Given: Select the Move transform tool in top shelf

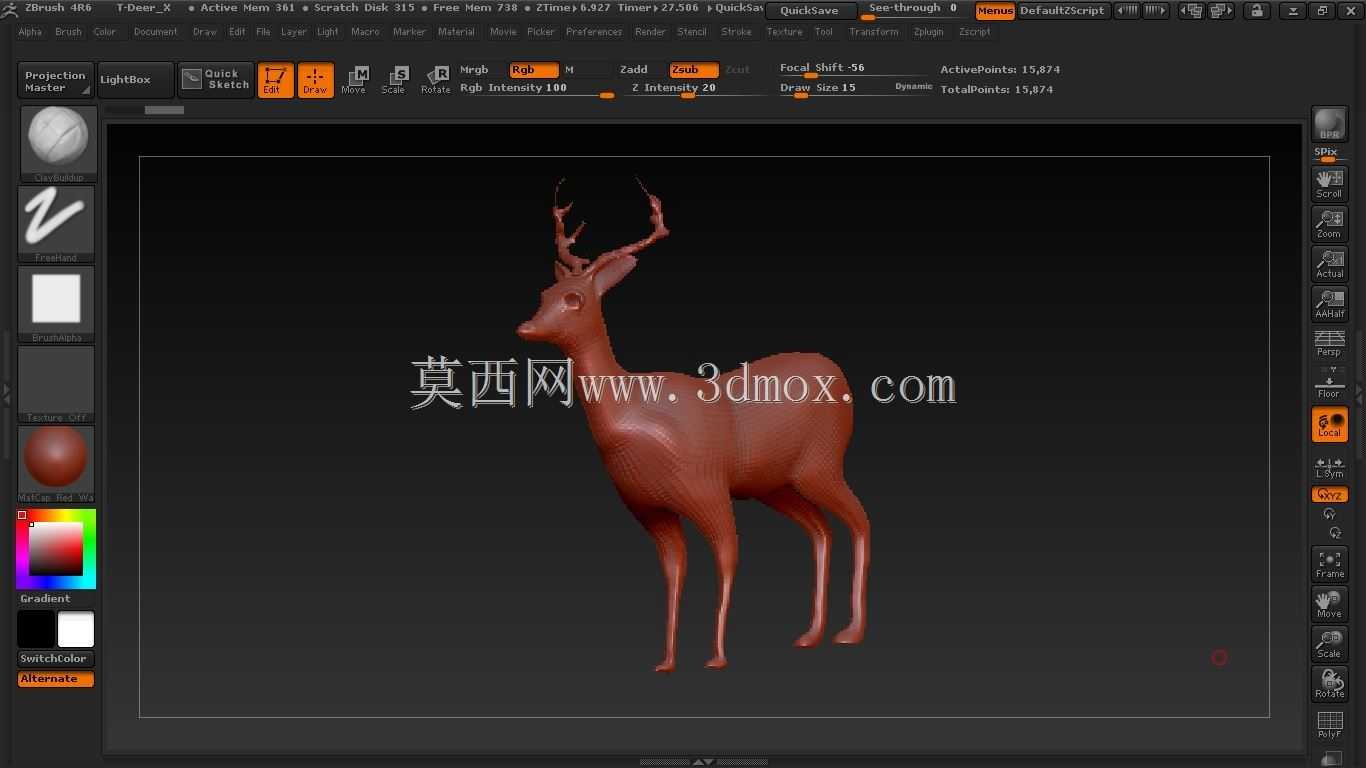Looking at the screenshot, I should 354,80.
